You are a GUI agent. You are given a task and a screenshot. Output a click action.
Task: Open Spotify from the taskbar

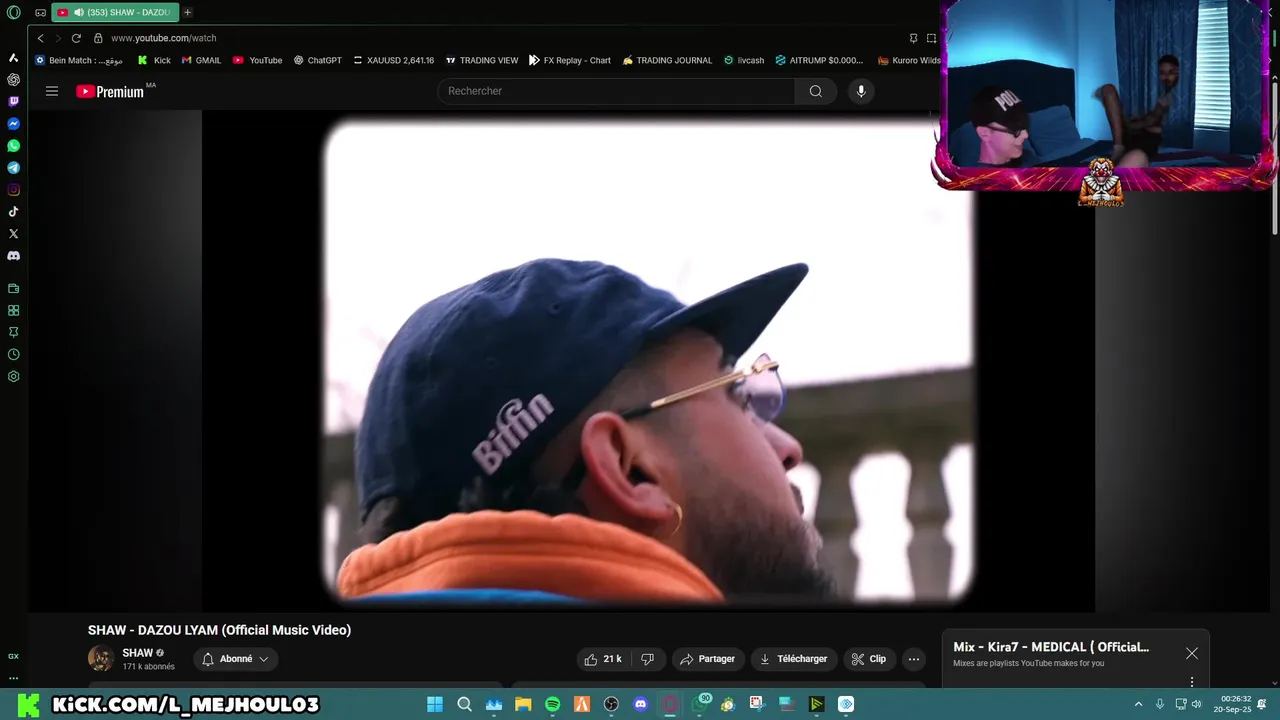pyautogui.click(x=553, y=704)
